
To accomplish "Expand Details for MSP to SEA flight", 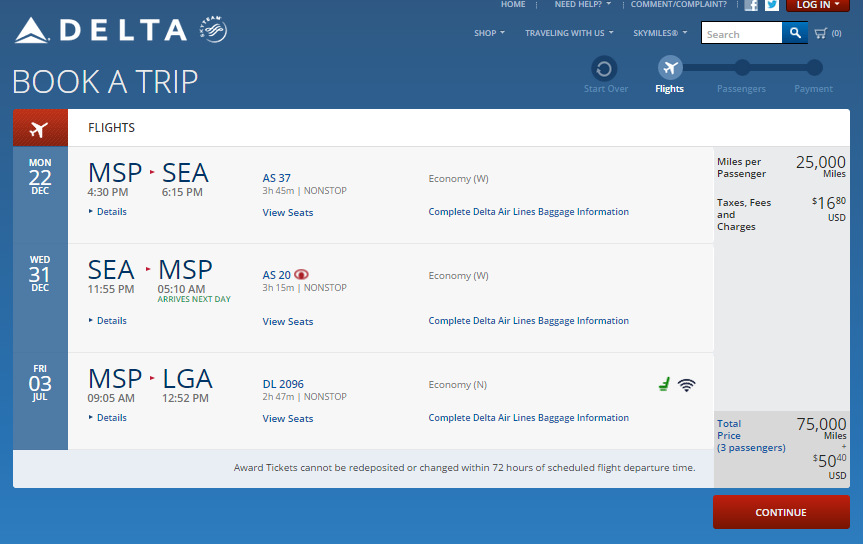I will [107, 211].
